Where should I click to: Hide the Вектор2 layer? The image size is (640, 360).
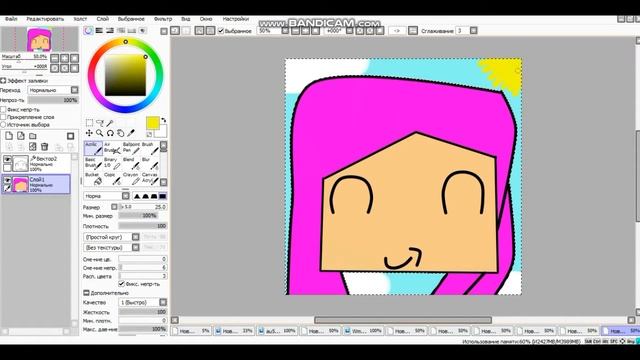[7, 159]
